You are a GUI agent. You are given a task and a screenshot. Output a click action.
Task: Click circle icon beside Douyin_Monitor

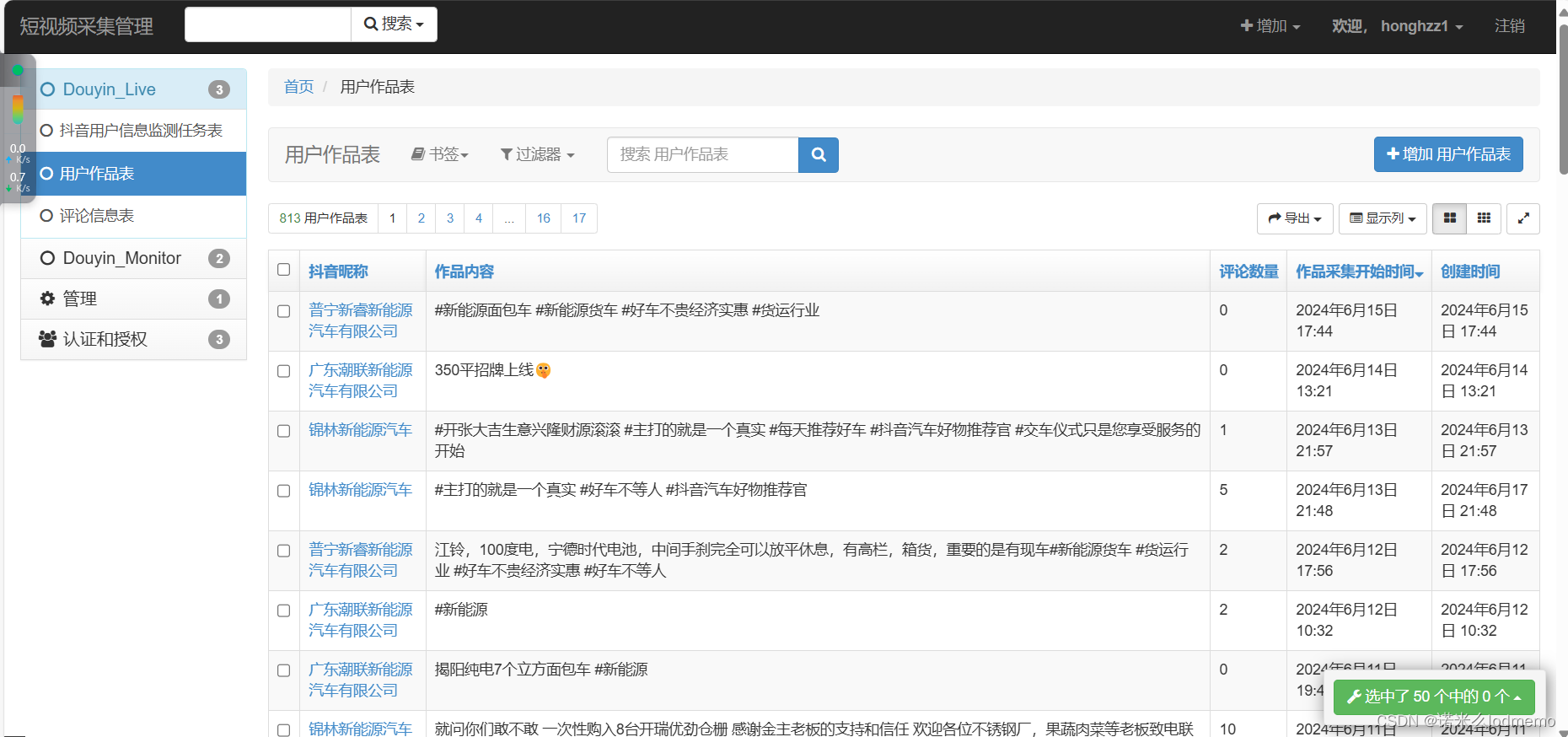point(48,258)
